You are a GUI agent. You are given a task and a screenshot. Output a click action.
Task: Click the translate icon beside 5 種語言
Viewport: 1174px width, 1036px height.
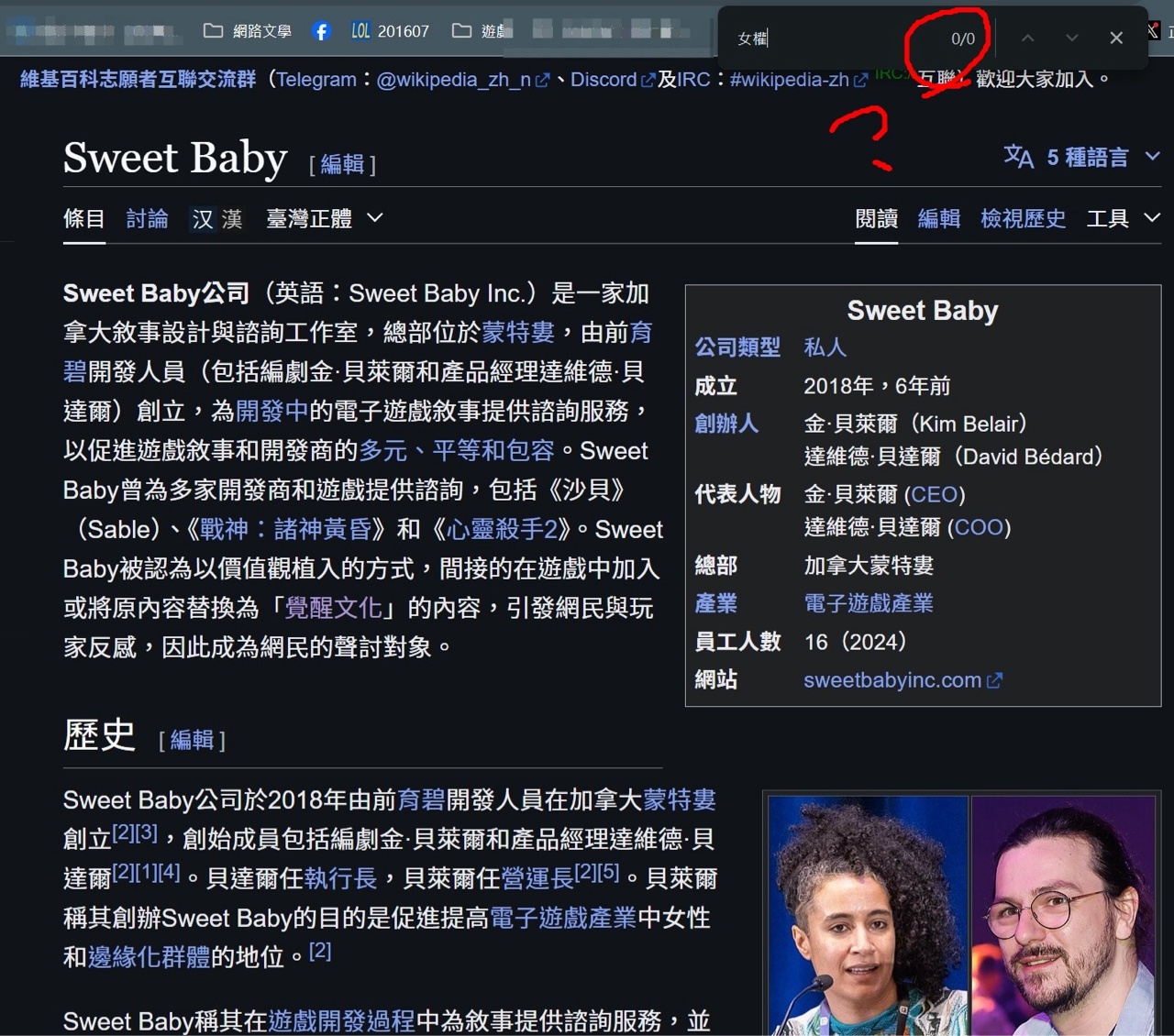[x=1018, y=157]
